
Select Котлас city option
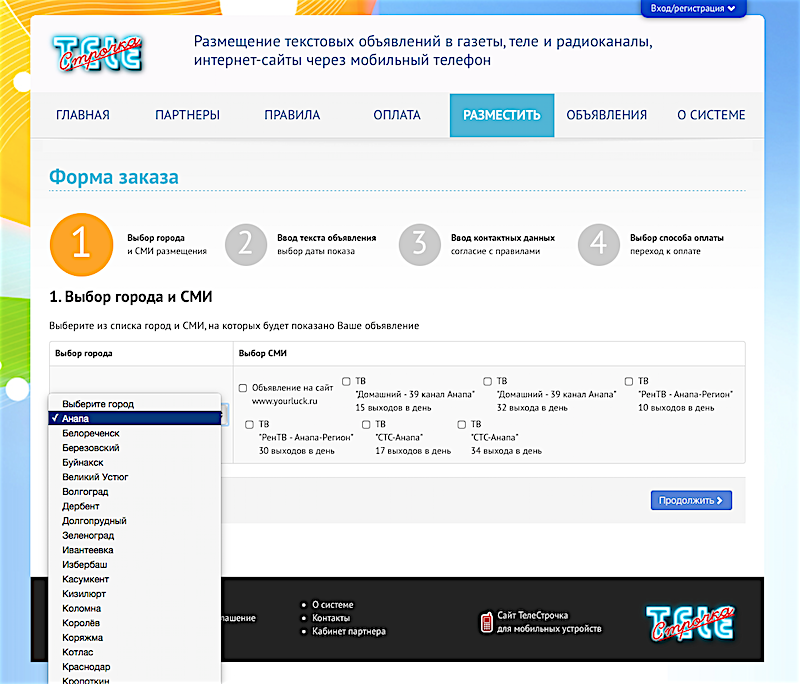click(x=135, y=652)
